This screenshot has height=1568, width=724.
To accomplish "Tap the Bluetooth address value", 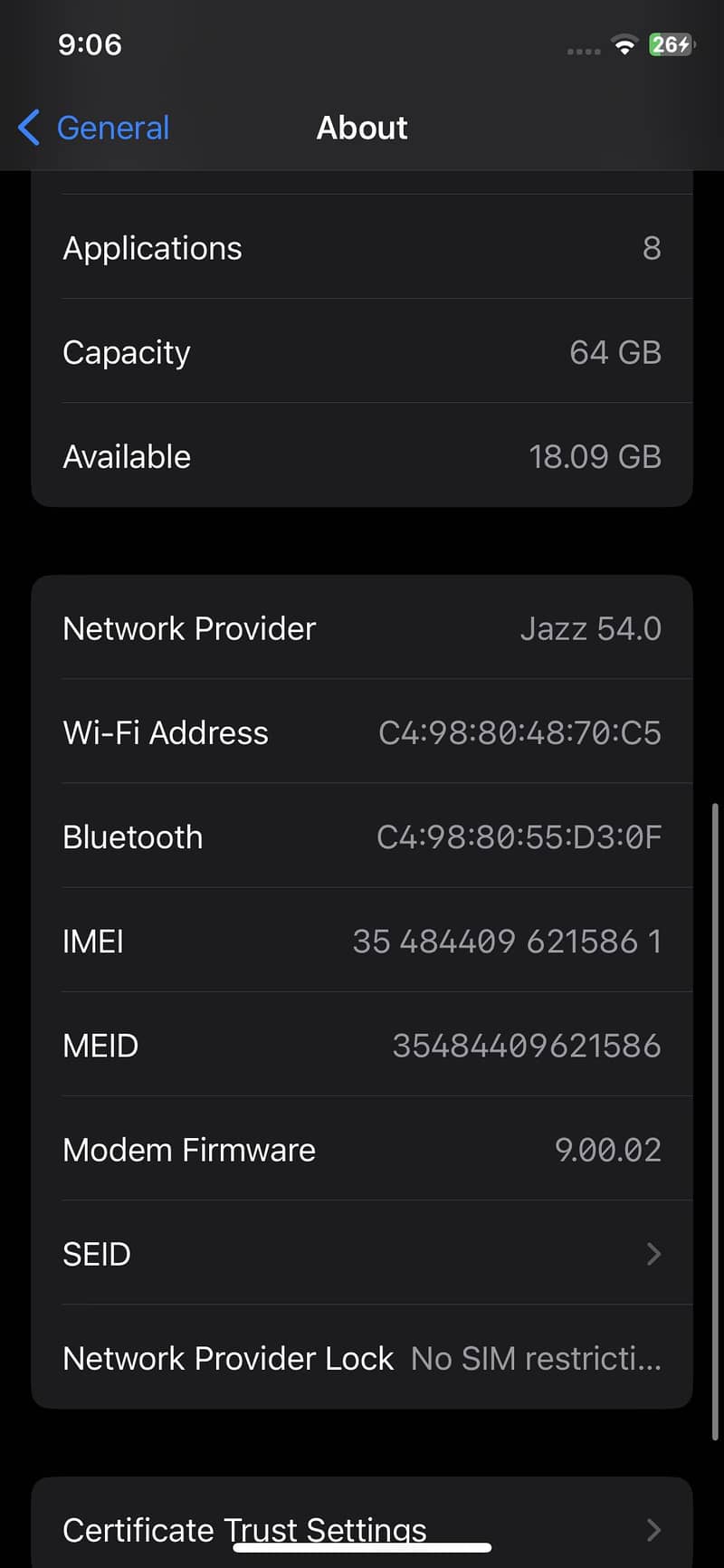I will [x=519, y=837].
